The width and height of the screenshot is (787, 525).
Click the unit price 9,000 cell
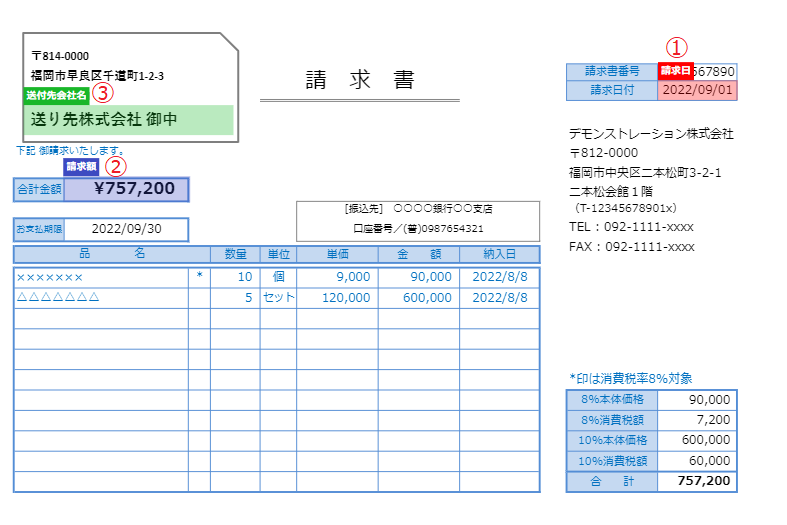(337, 277)
